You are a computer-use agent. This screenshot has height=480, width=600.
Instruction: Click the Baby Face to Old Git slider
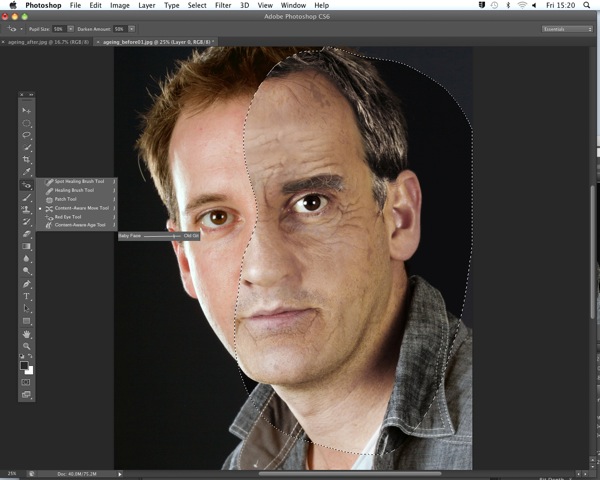pos(162,236)
